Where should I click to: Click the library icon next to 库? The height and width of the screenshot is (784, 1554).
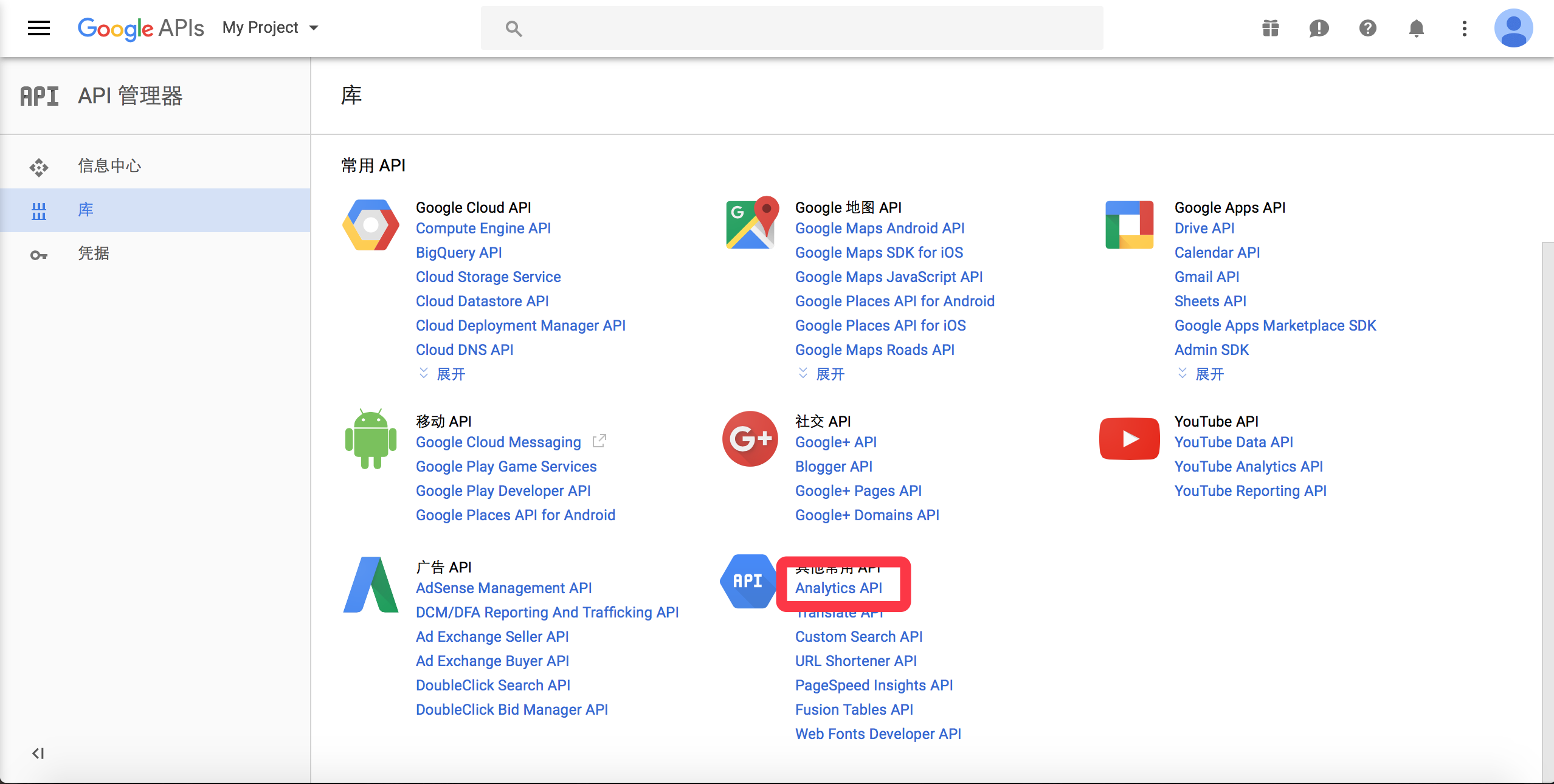[x=39, y=211]
